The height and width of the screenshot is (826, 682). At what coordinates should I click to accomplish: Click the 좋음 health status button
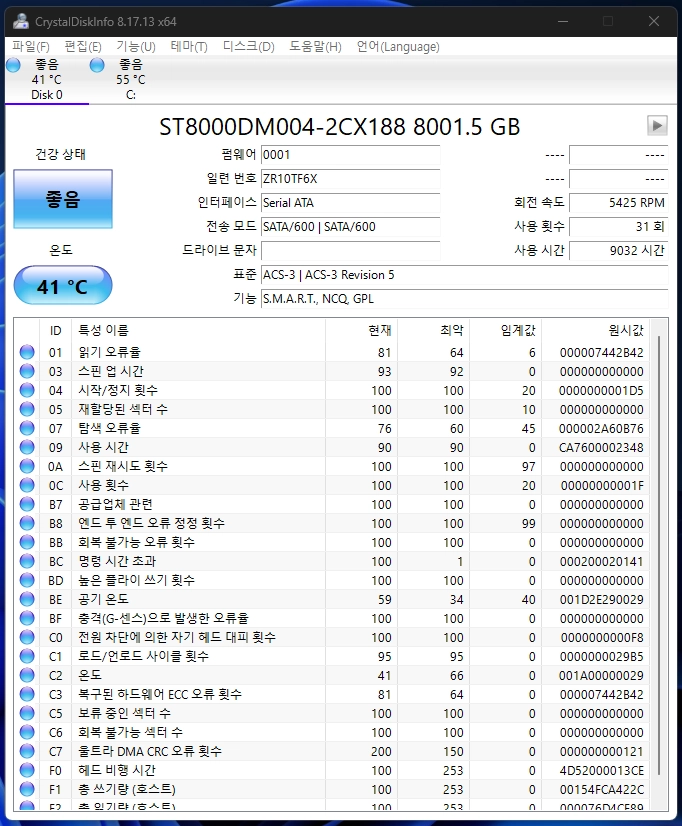click(x=63, y=199)
